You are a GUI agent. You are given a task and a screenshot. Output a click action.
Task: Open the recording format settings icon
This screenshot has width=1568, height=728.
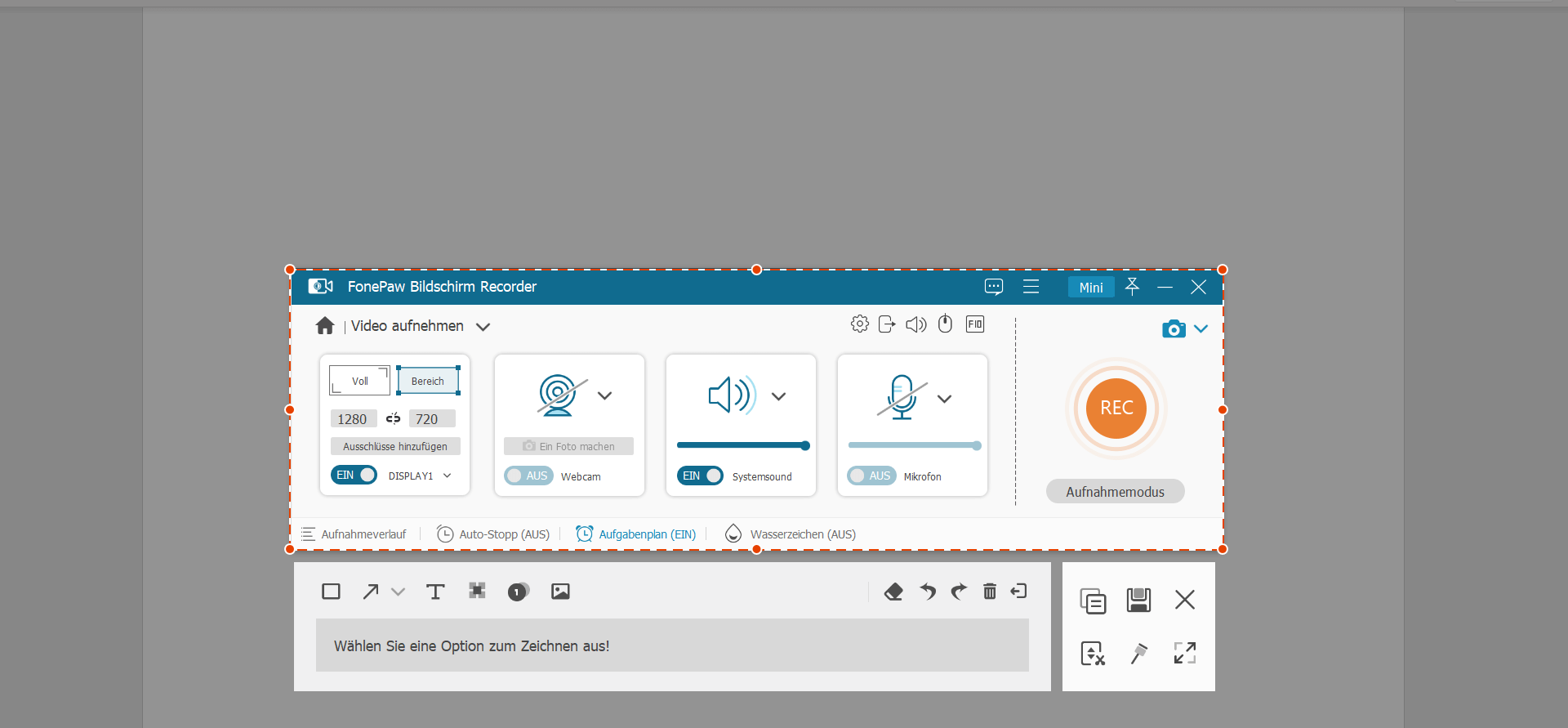point(975,324)
